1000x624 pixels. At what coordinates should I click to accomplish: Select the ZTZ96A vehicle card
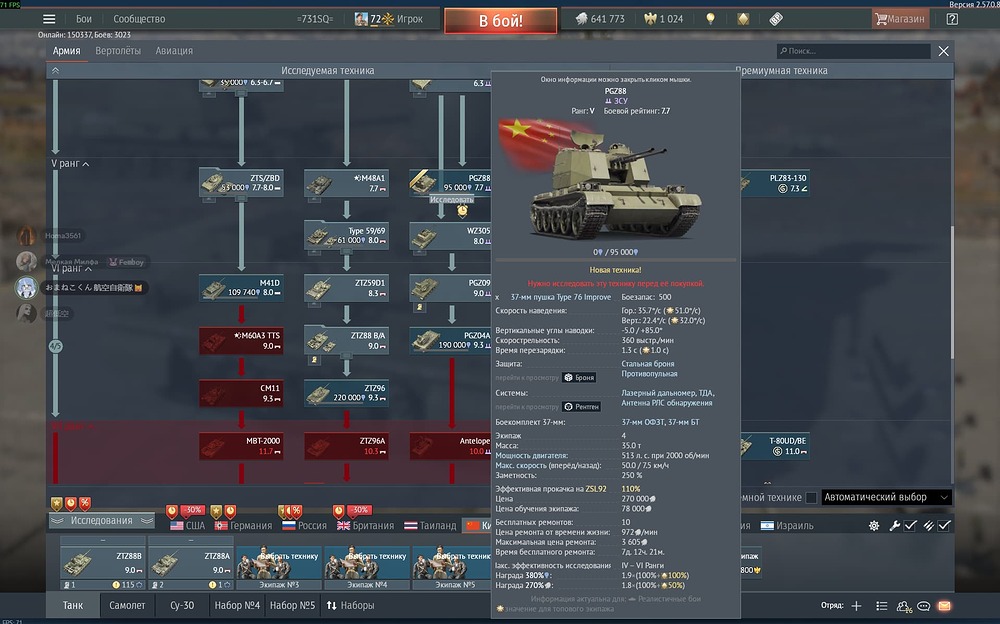[x=346, y=446]
